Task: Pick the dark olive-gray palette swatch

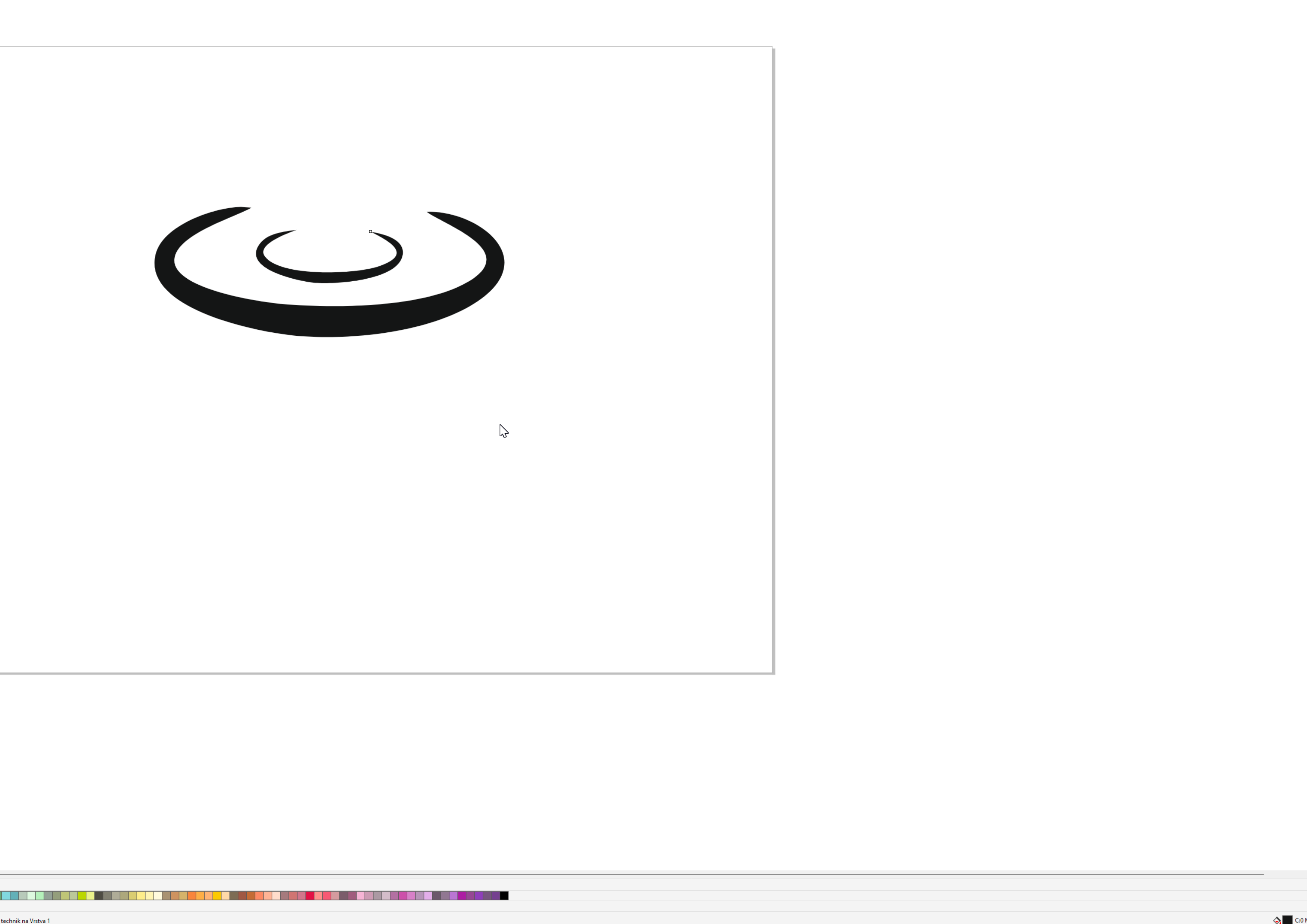Action: click(98, 896)
